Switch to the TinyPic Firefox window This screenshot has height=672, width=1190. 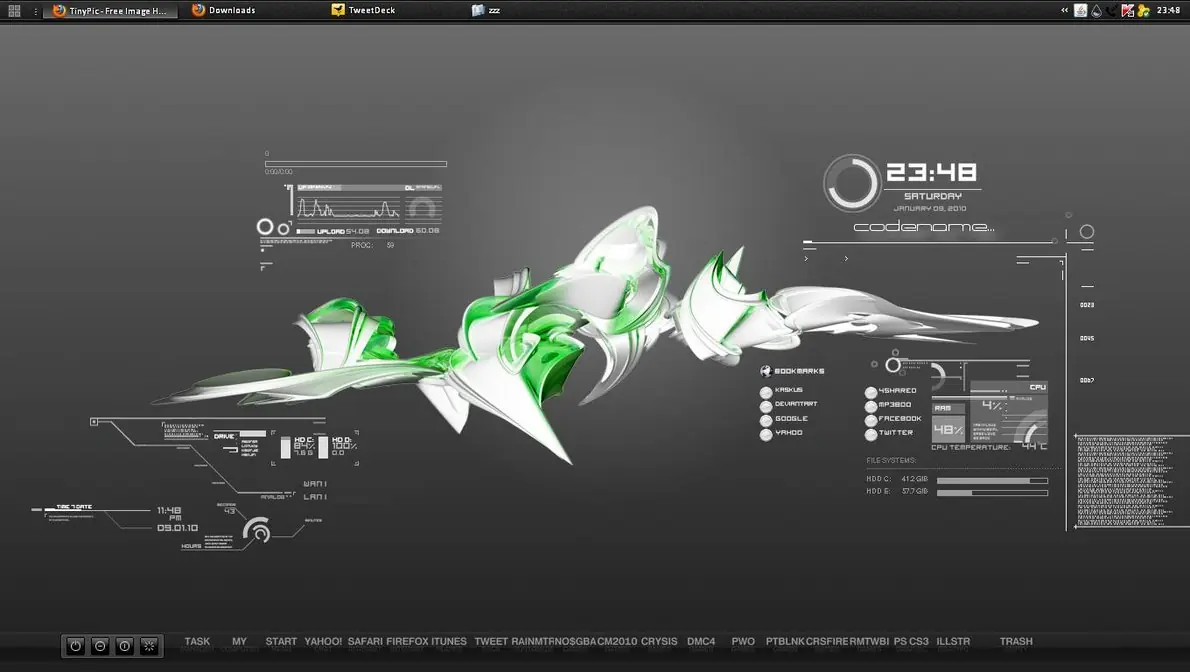pos(111,11)
